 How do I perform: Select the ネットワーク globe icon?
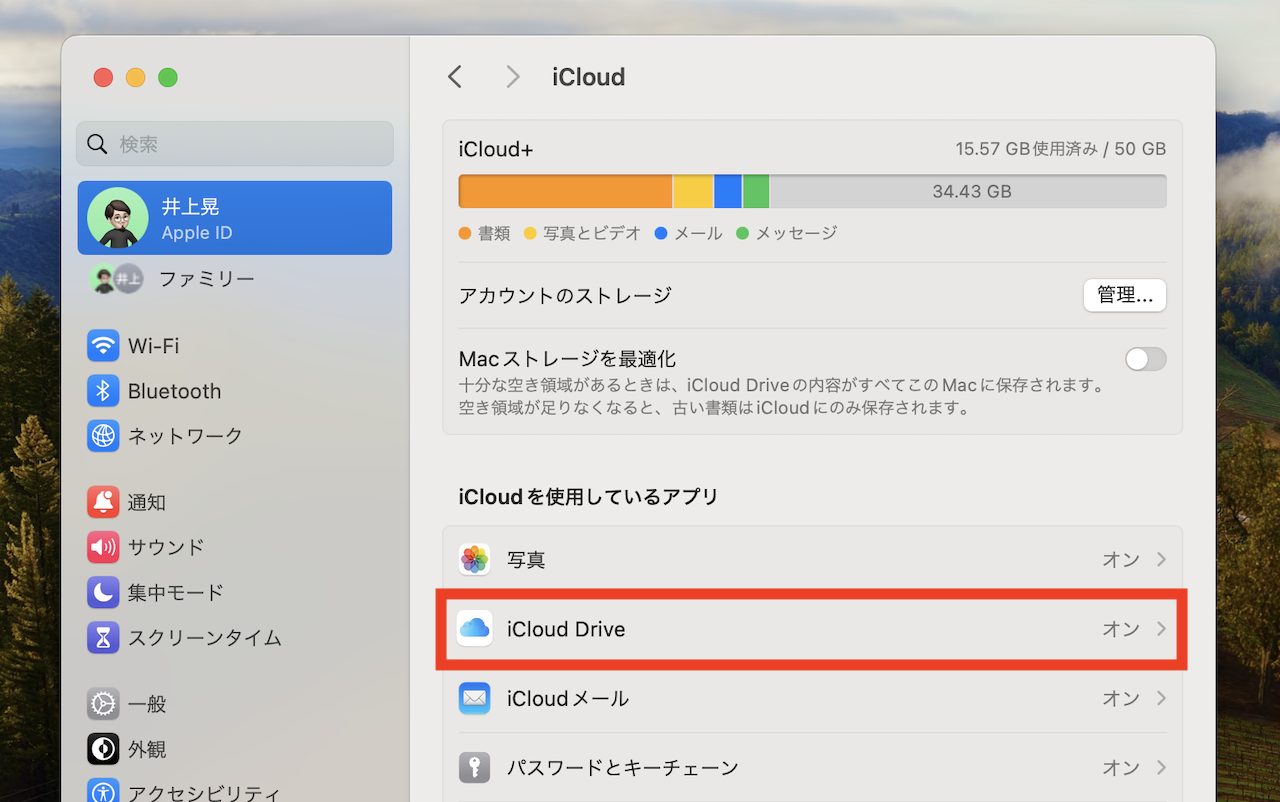(103, 436)
